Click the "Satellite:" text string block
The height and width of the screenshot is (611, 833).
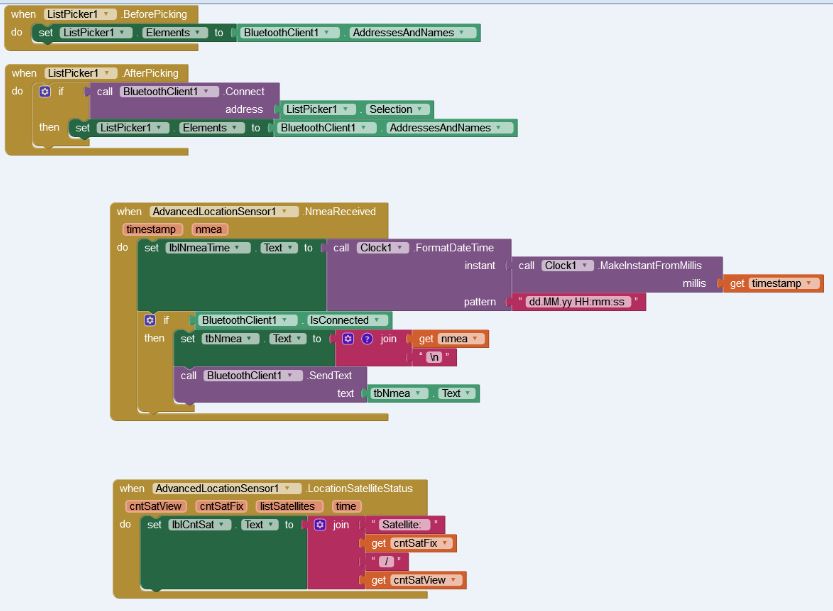point(404,524)
